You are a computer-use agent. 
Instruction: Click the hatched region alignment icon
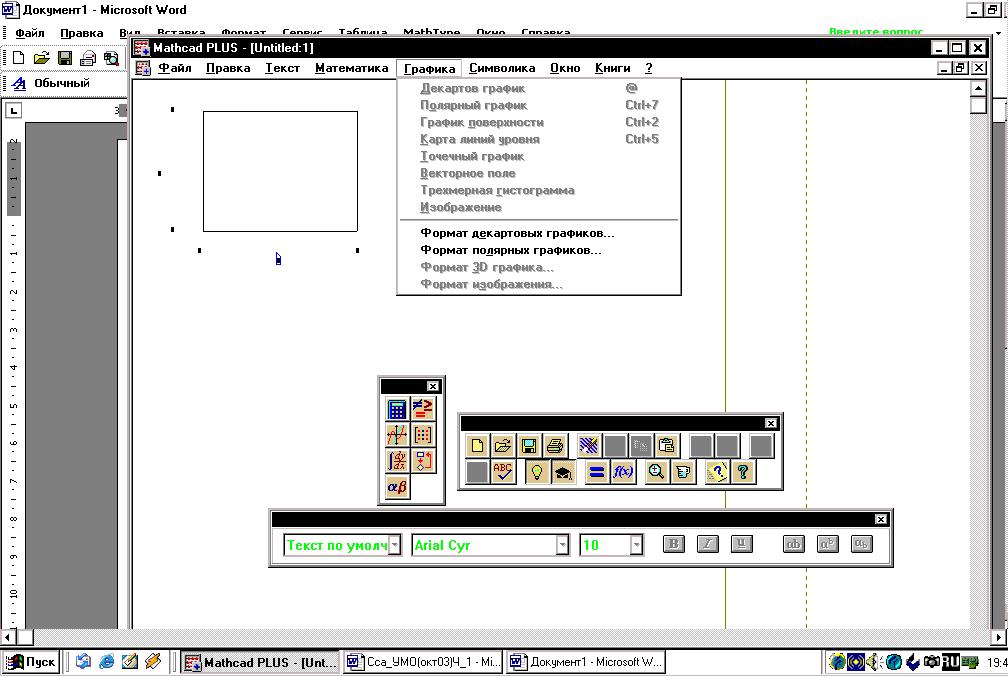point(589,445)
